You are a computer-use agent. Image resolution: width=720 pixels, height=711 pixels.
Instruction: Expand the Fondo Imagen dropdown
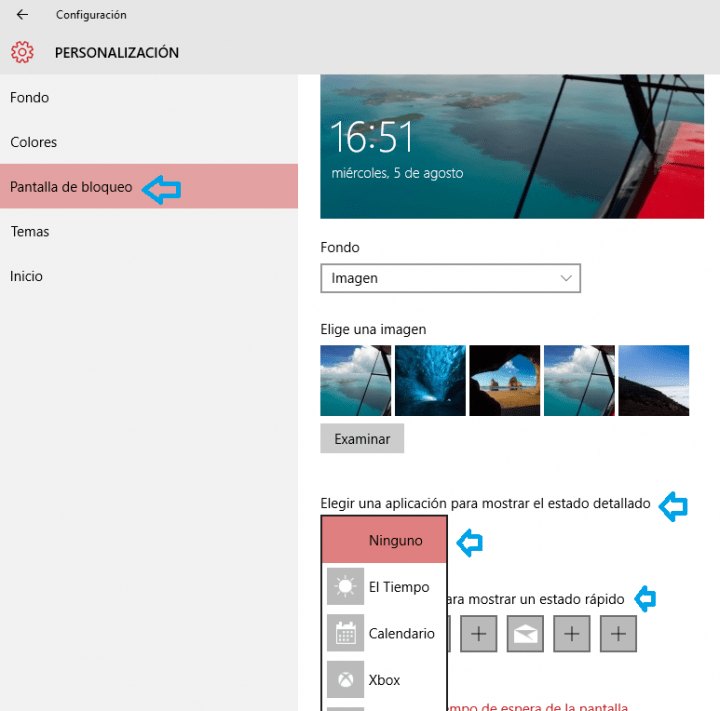click(x=450, y=278)
